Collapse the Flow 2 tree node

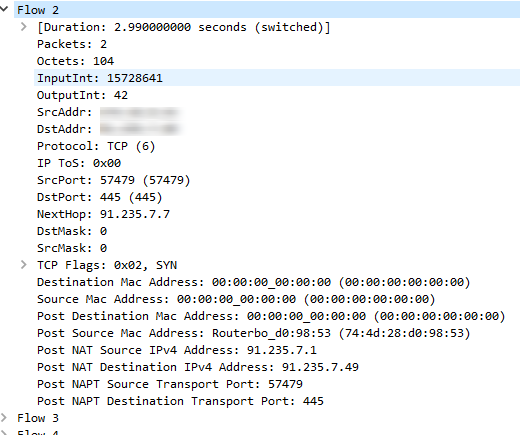[4, 9]
